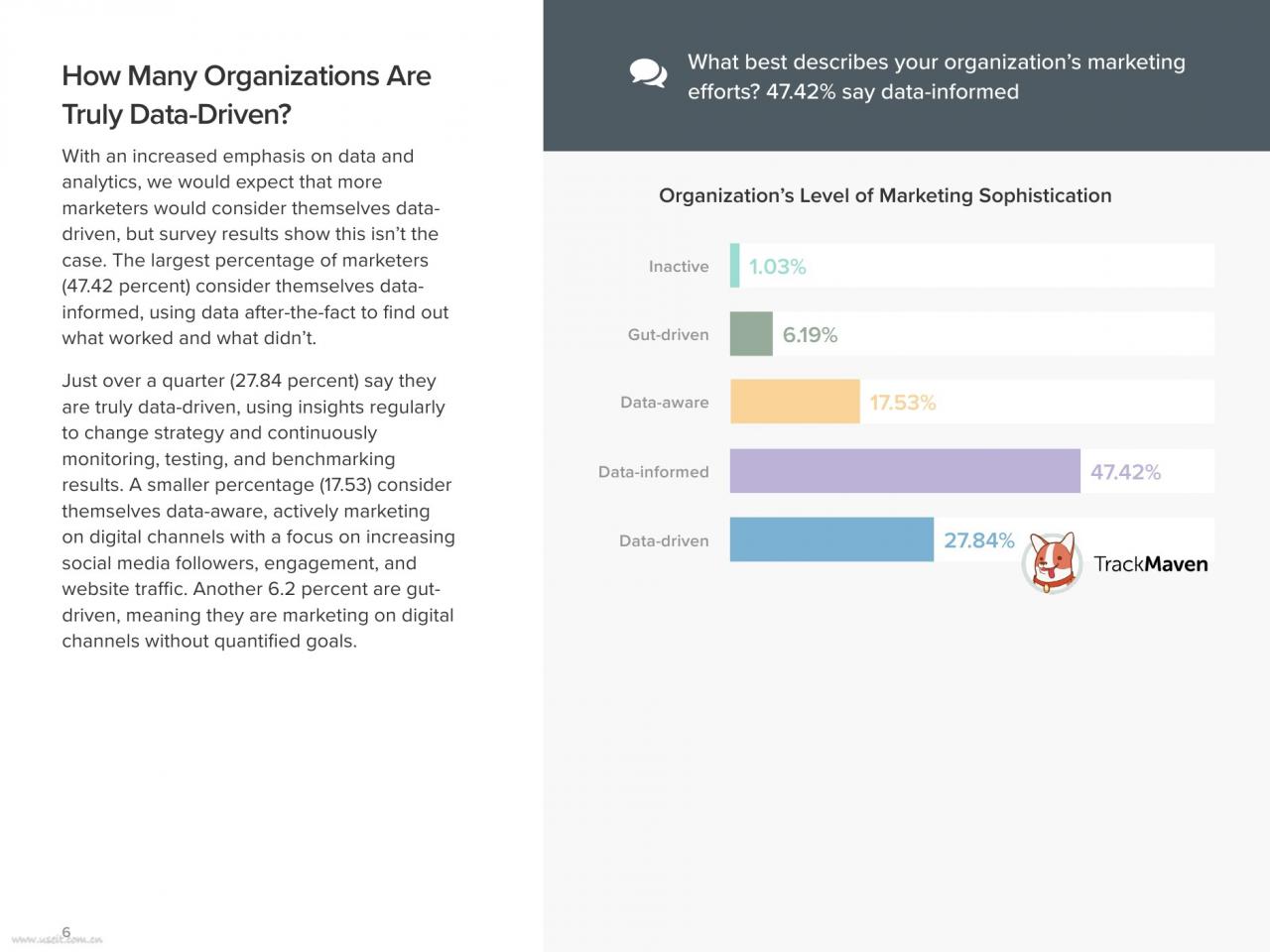Select the blue Data-driven bar
1270x952 pixels.
831,539
